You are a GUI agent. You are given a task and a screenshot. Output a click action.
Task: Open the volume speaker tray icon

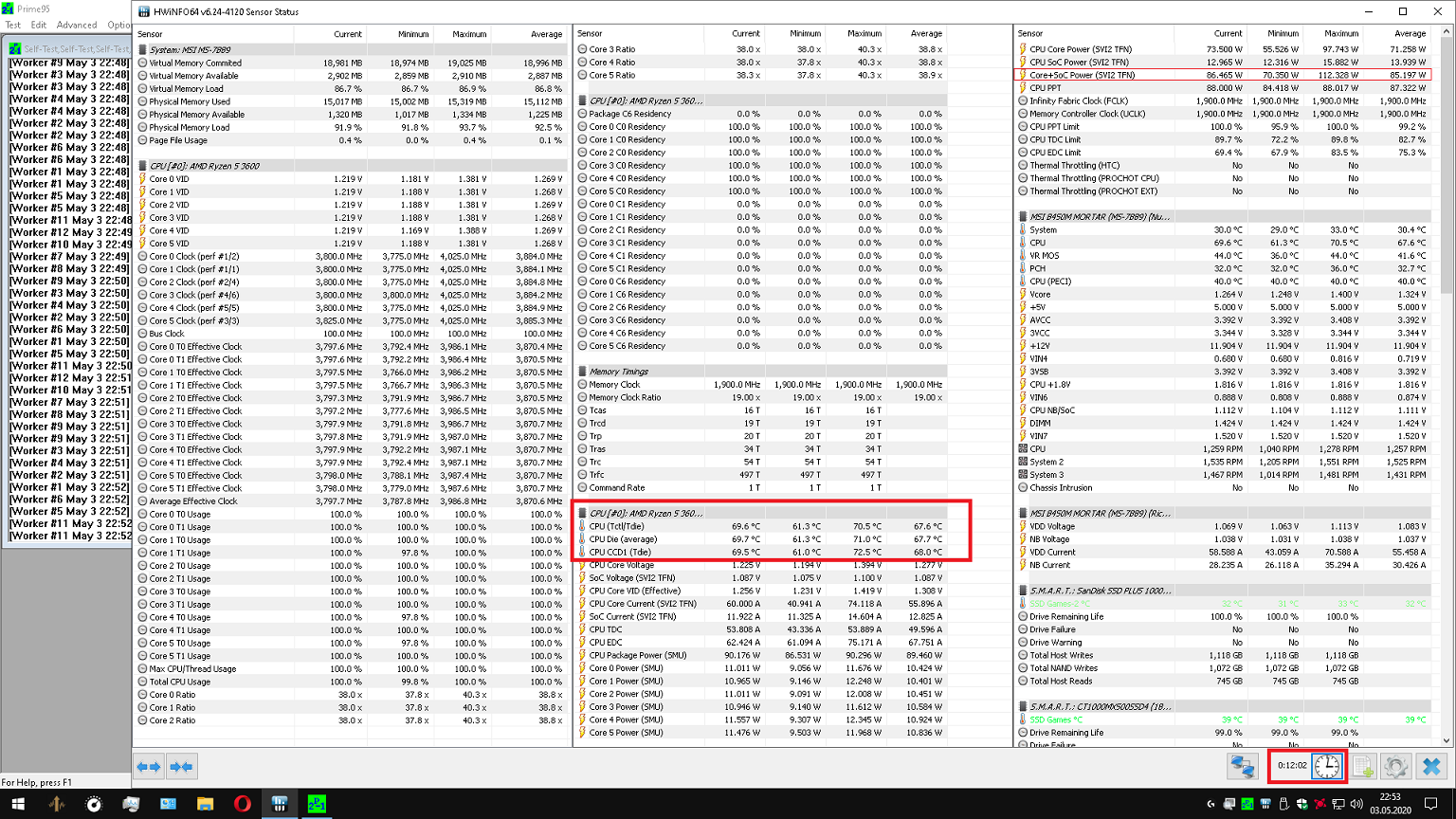[x=1356, y=804]
